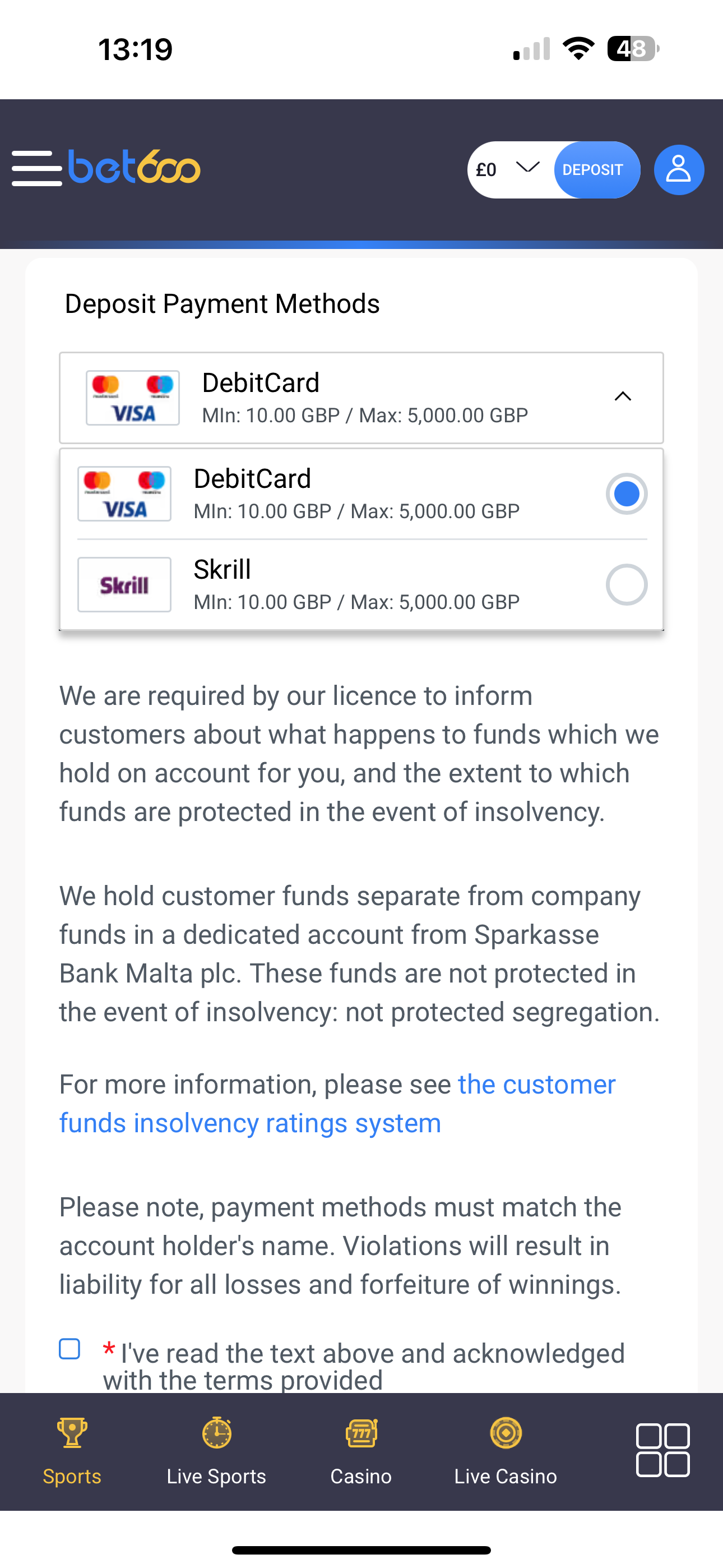
Task: Select the DebitCard radio button
Action: (626, 494)
